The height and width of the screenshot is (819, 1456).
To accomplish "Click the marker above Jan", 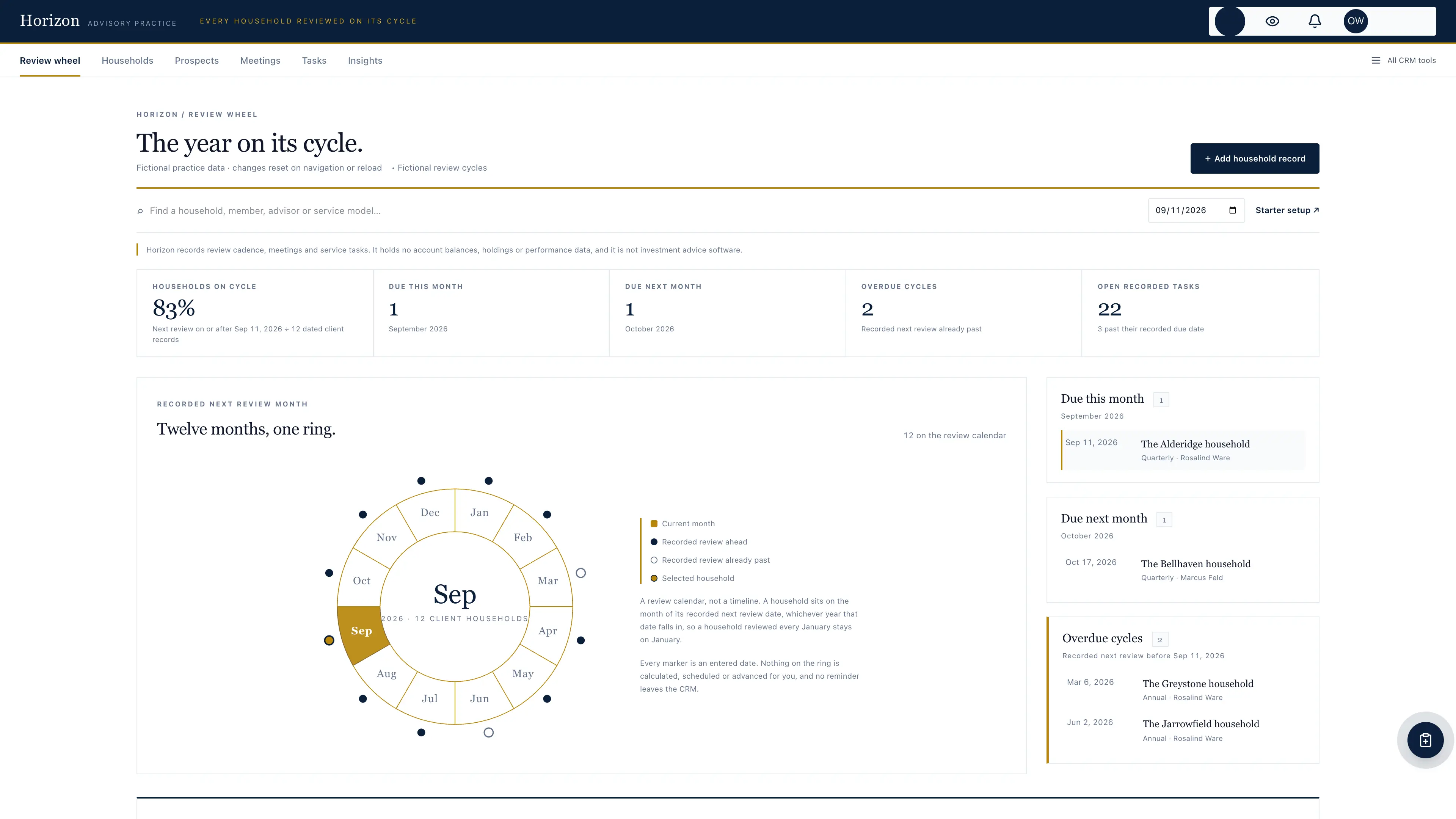I will pos(489,481).
